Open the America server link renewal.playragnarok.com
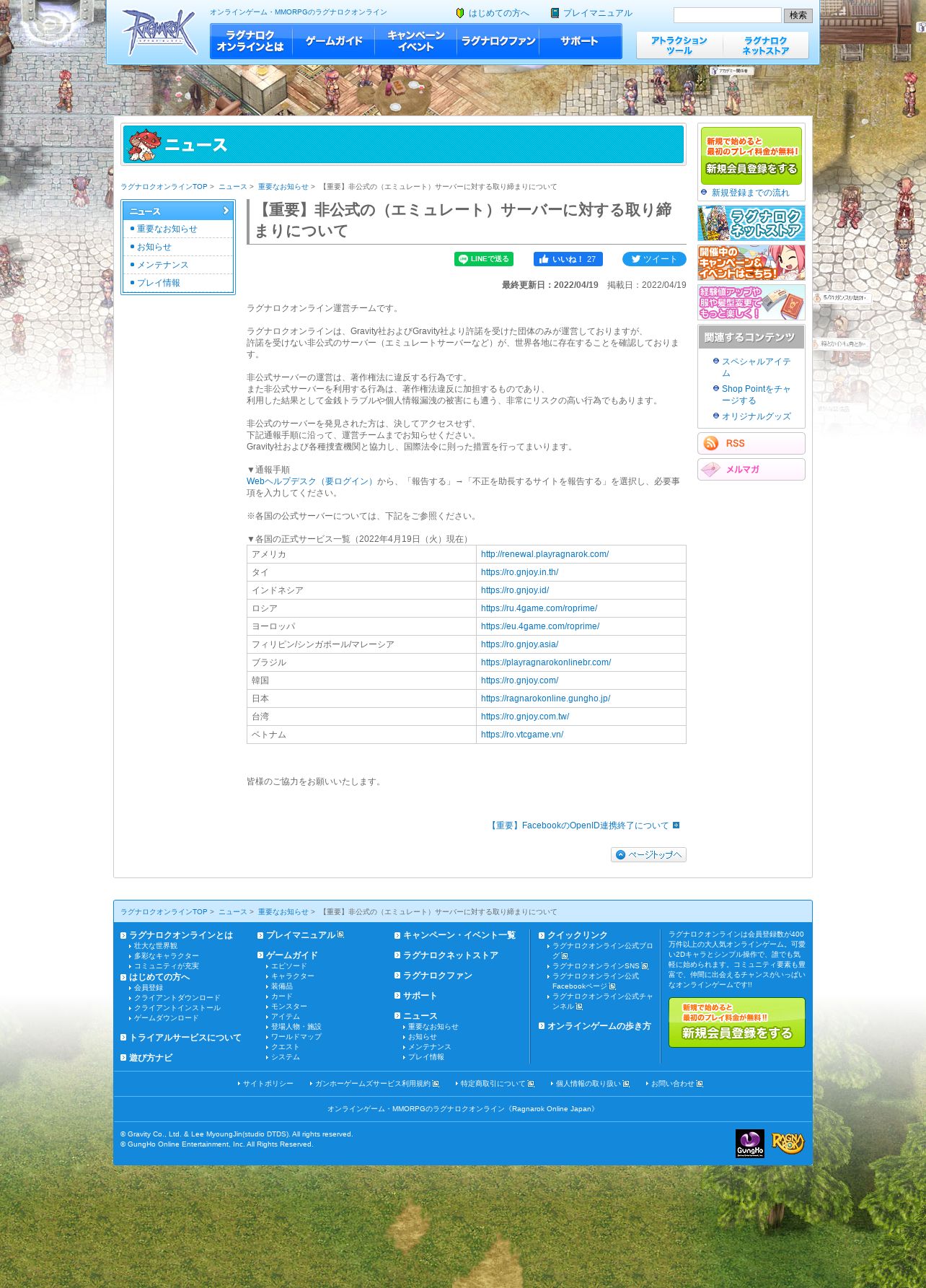Screen dimensions: 926x1288 tap(544, 554)
